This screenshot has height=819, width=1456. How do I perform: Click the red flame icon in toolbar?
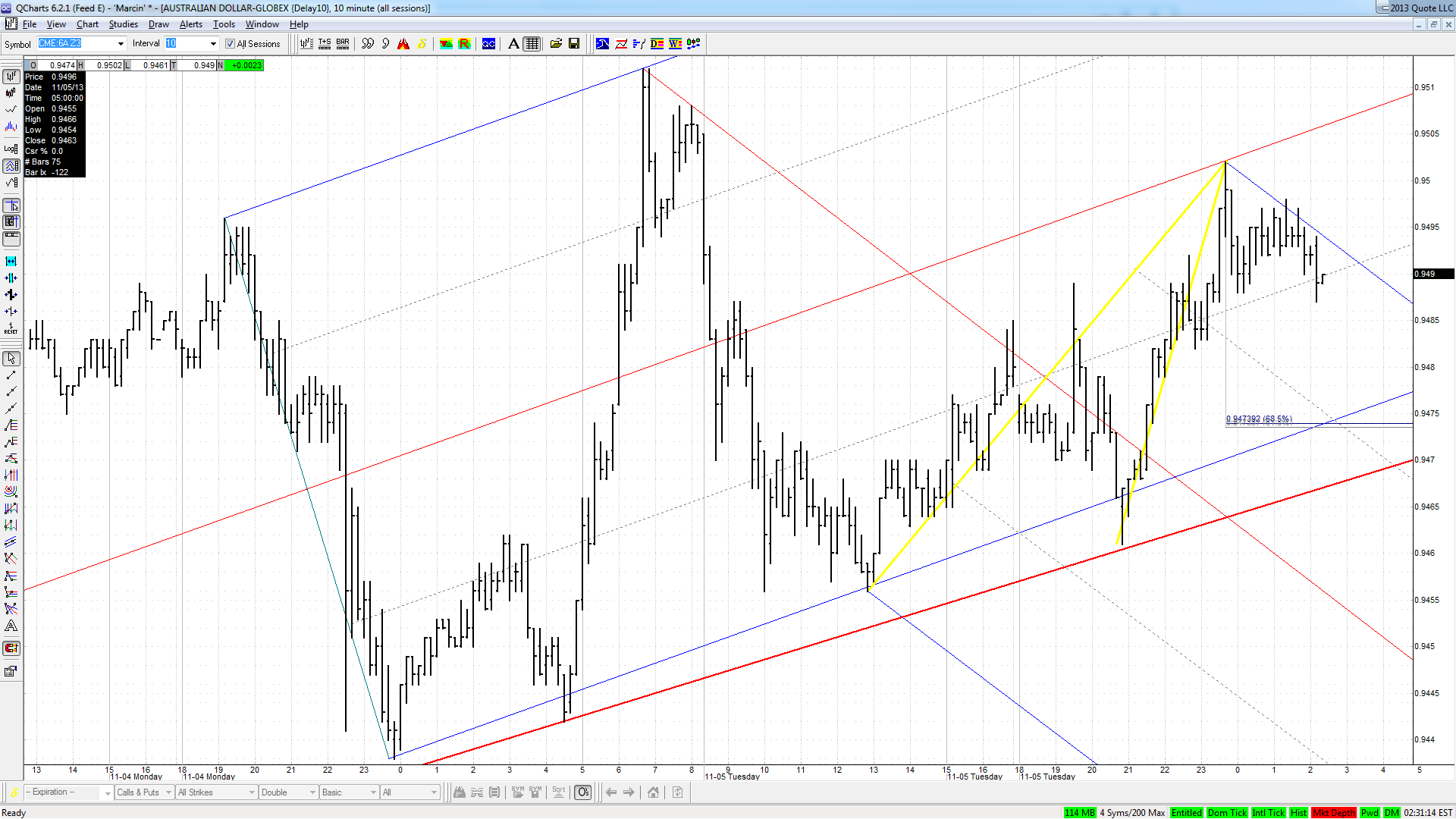click(x=403, y=44)
